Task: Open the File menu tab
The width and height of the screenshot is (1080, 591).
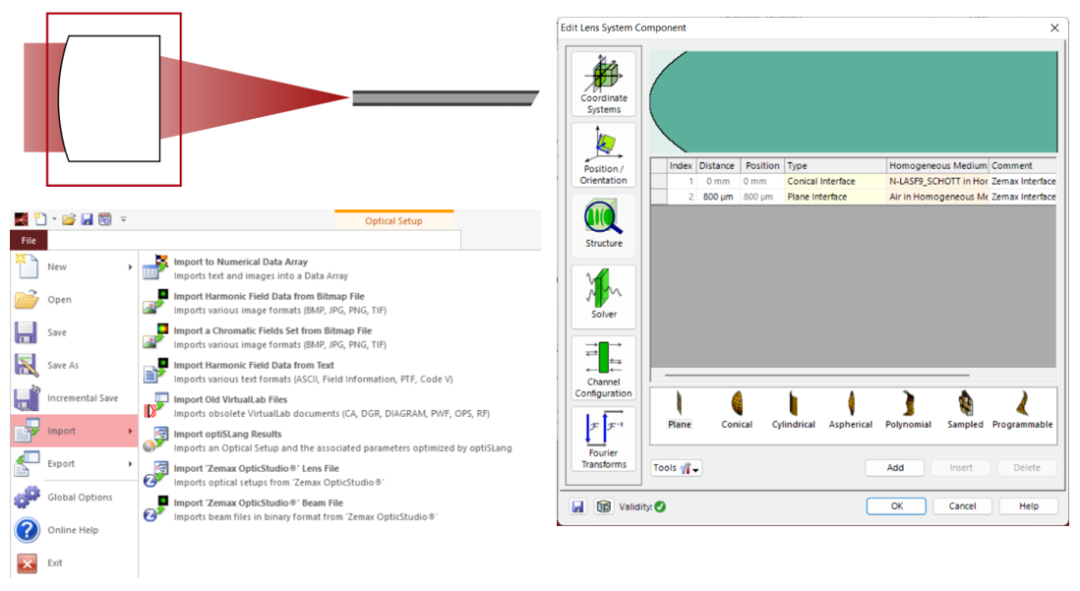Action: click(x=28, y=240)
